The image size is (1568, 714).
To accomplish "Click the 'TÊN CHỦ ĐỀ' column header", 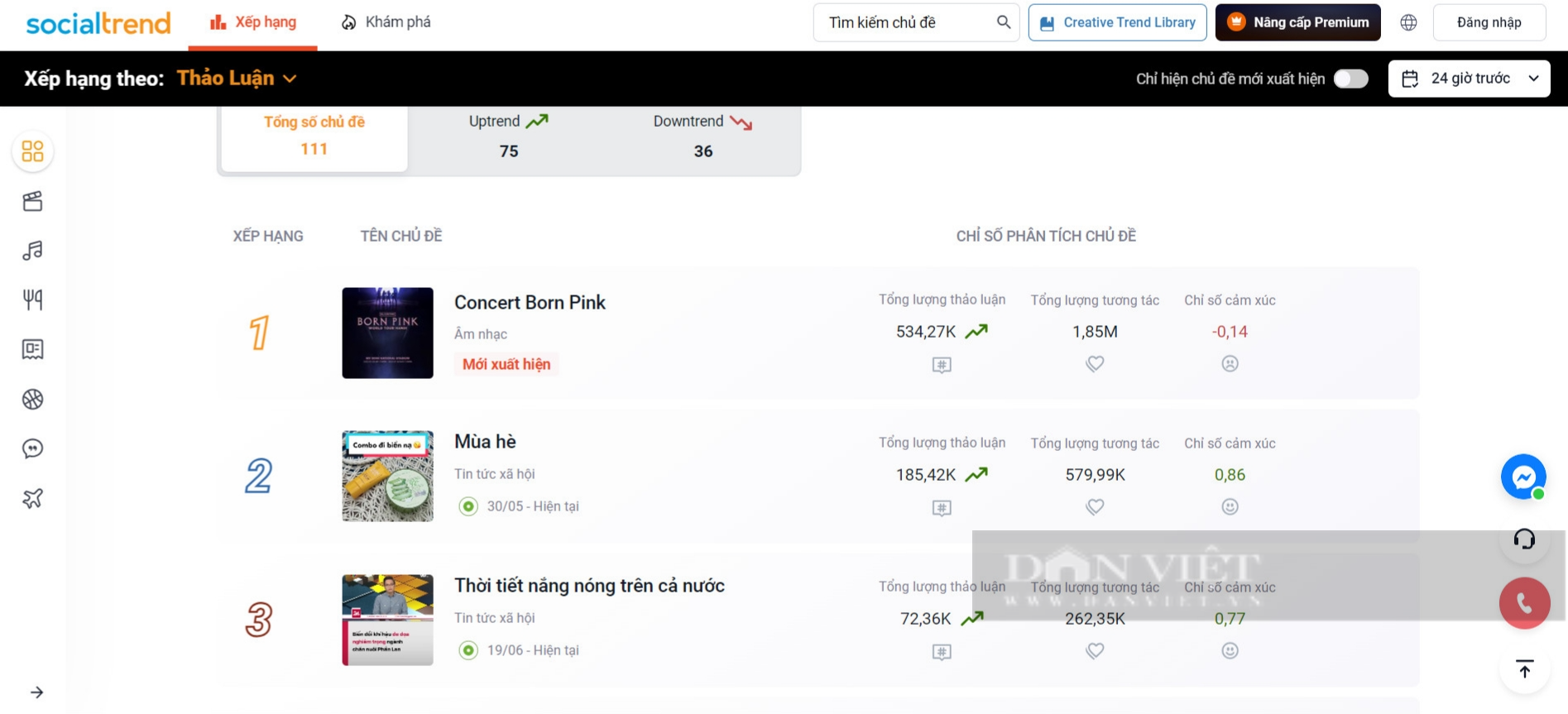I will pyautogui.click(x=401, y=236).
